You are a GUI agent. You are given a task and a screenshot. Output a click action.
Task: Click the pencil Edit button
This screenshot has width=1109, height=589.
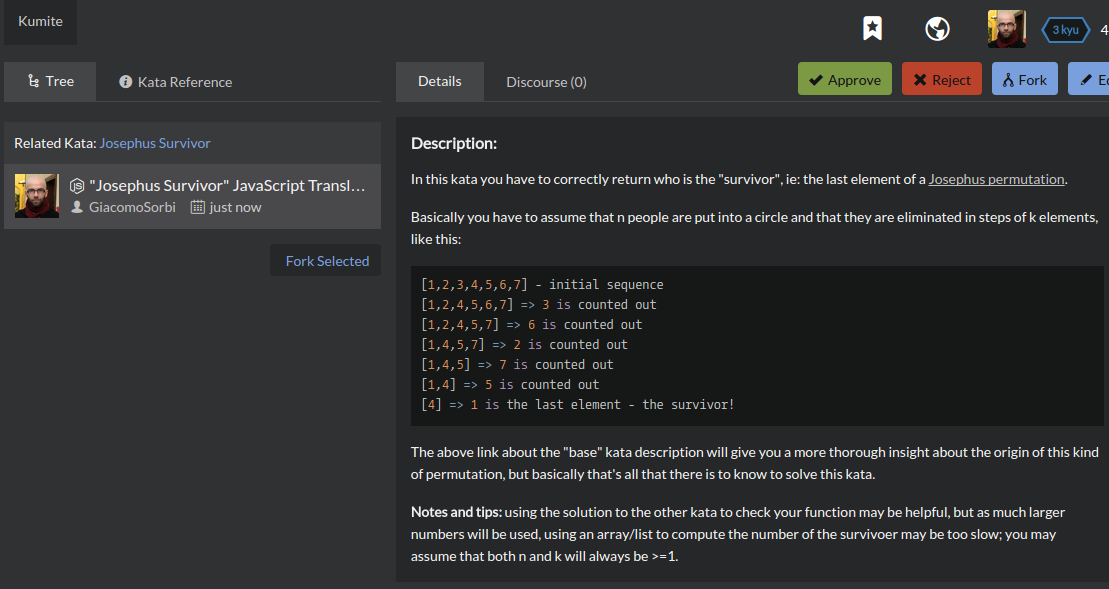pos(1090,80)
